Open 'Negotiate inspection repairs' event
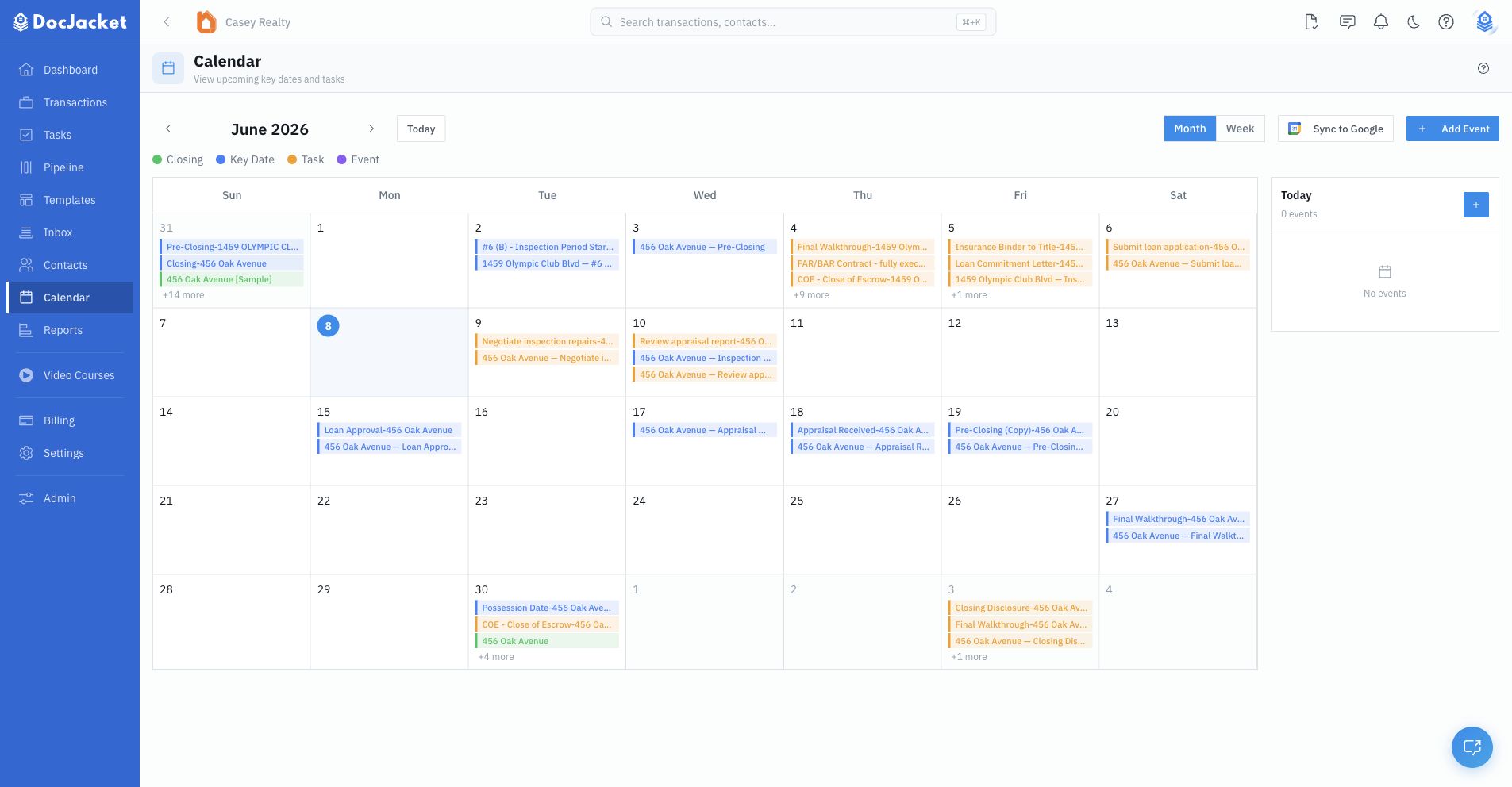 tap(547, 341)
